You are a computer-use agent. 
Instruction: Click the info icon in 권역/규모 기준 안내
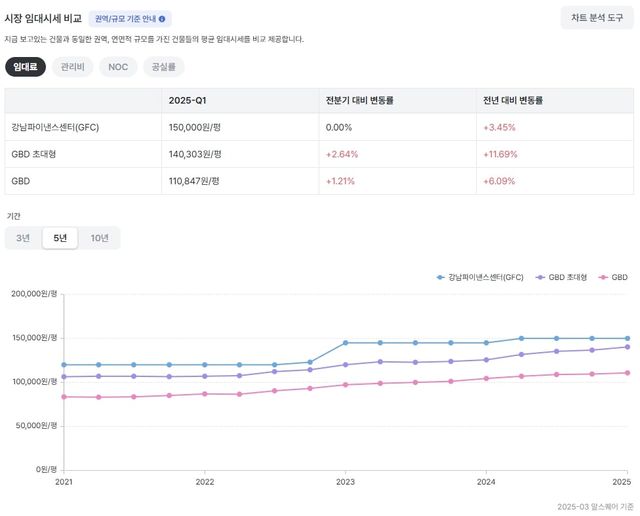tap(162, 19)
